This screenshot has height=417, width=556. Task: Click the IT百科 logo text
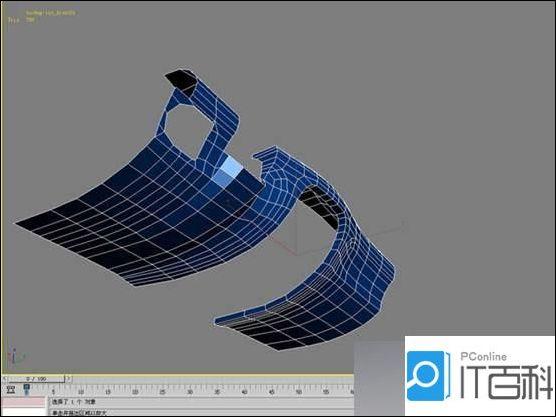click(x=506, y=383)
